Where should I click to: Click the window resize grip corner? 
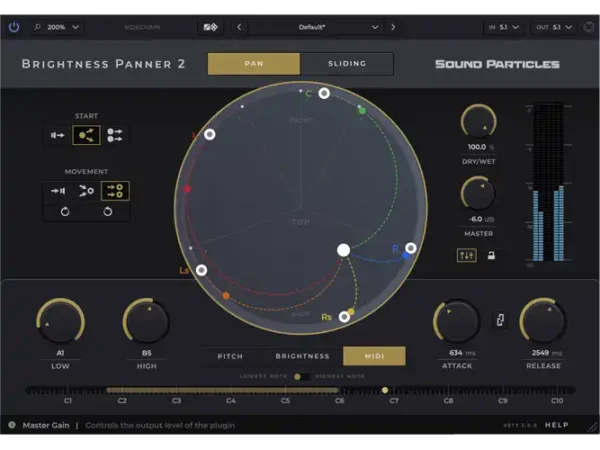pos(593,427)
